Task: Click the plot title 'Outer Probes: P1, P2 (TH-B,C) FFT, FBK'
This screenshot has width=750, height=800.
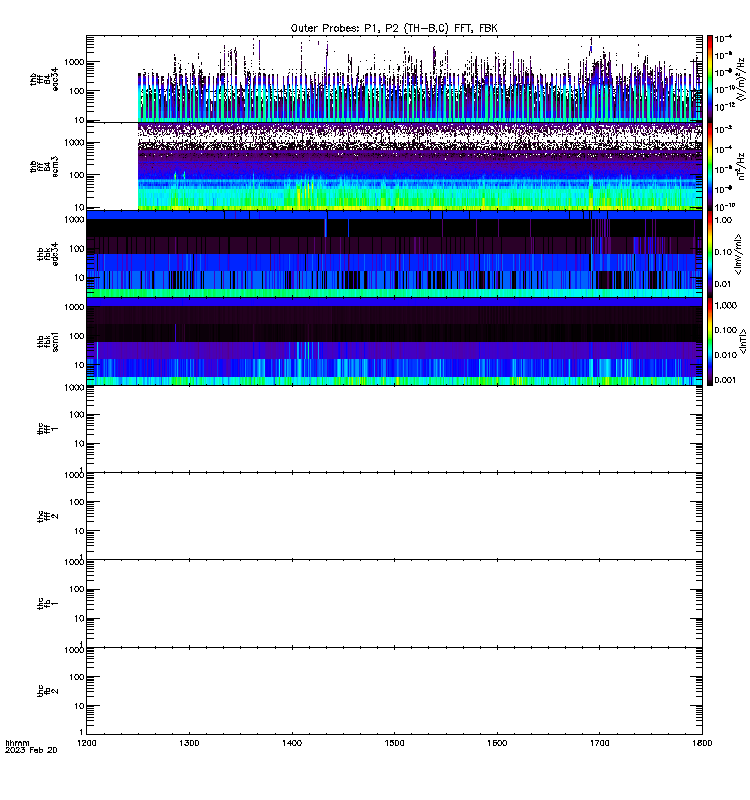Action: click(x=394, y=29)
